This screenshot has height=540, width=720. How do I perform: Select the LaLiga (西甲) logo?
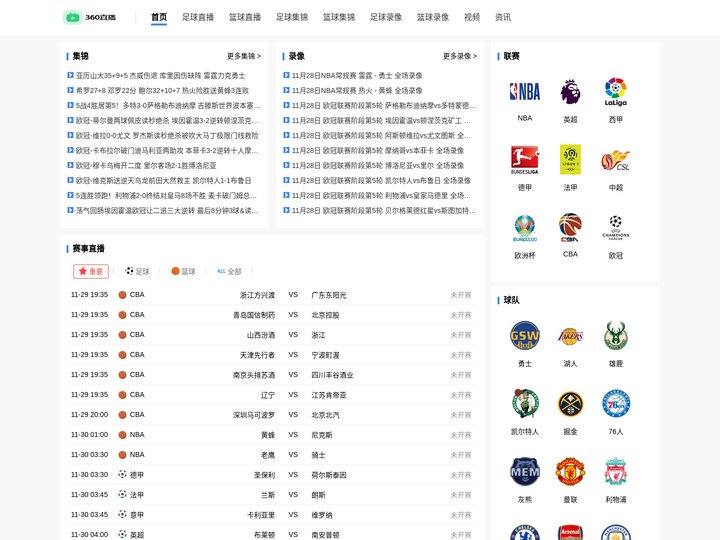coord(615,92)
